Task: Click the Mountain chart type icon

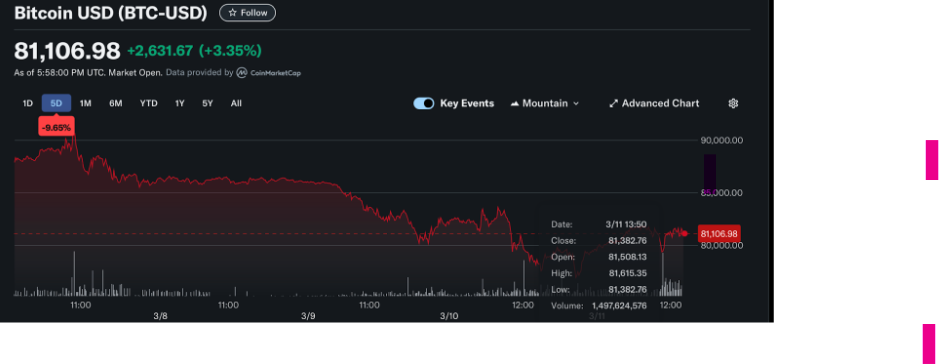Action: click(x=514, y=104)
